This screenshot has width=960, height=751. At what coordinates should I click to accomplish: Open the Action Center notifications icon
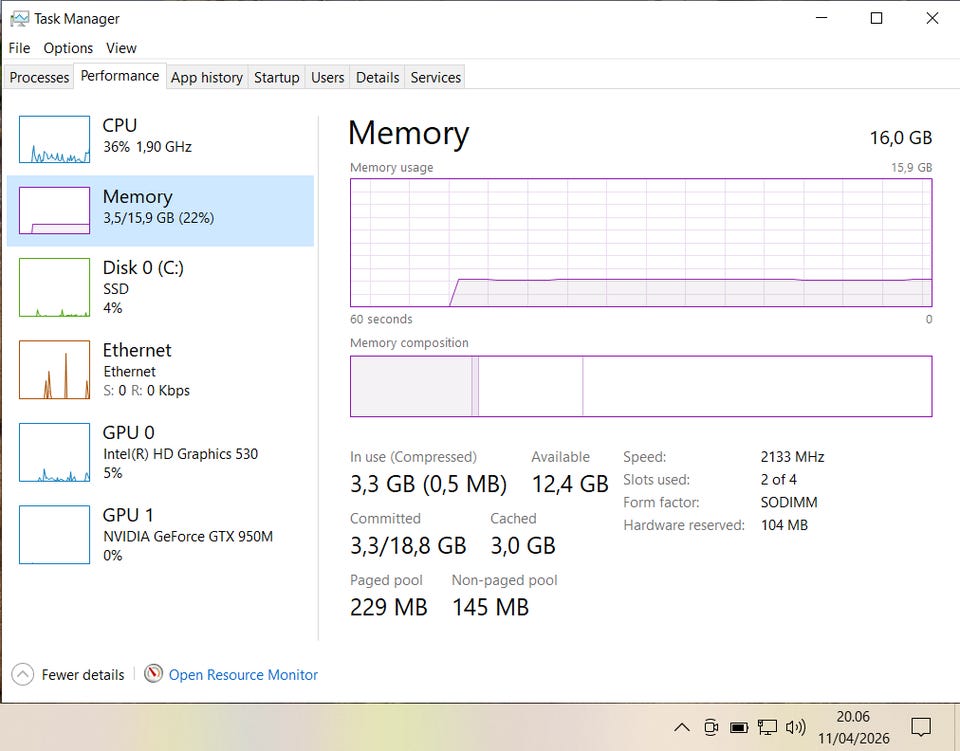921,727
